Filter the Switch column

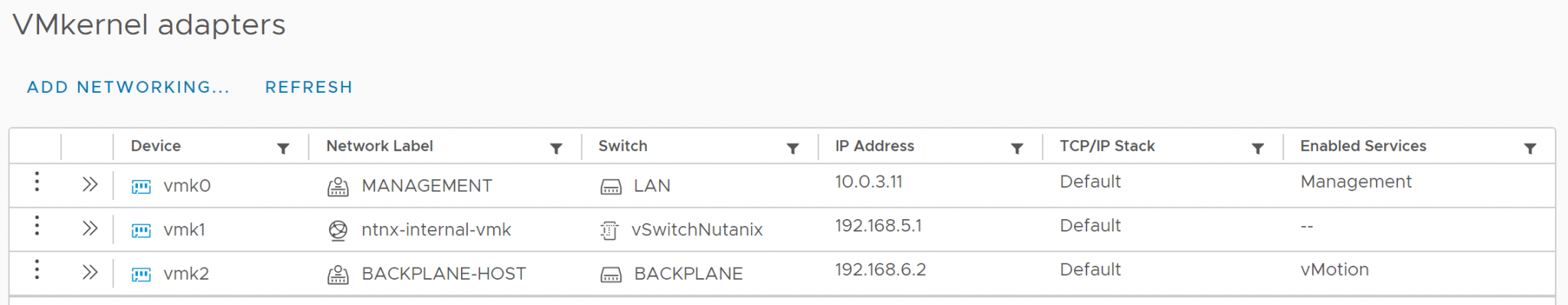pos(793,148)
